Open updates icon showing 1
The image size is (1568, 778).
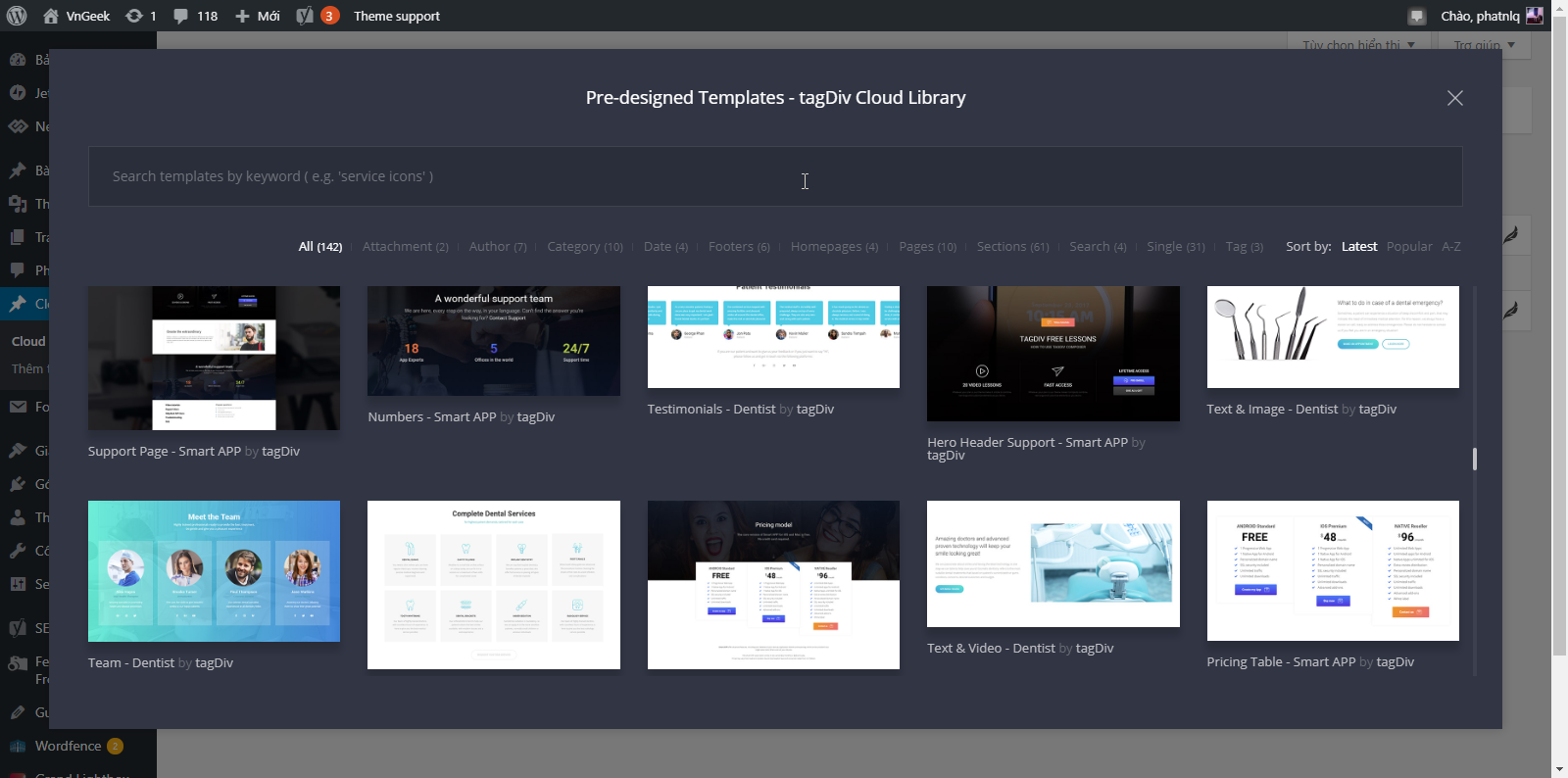pos(140,16)
